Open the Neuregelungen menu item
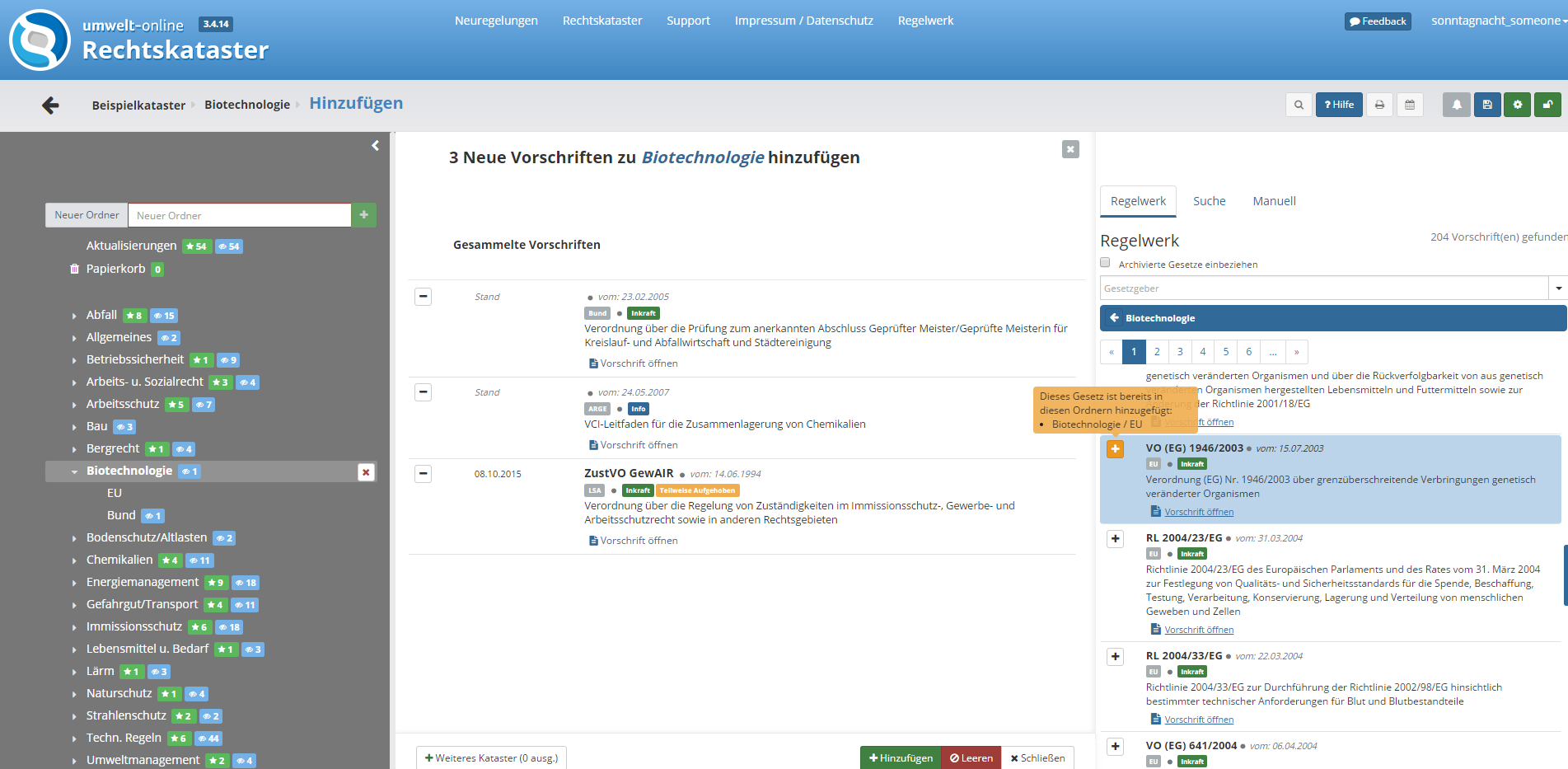The image size is (1568, 769). [x=496, y=21]
